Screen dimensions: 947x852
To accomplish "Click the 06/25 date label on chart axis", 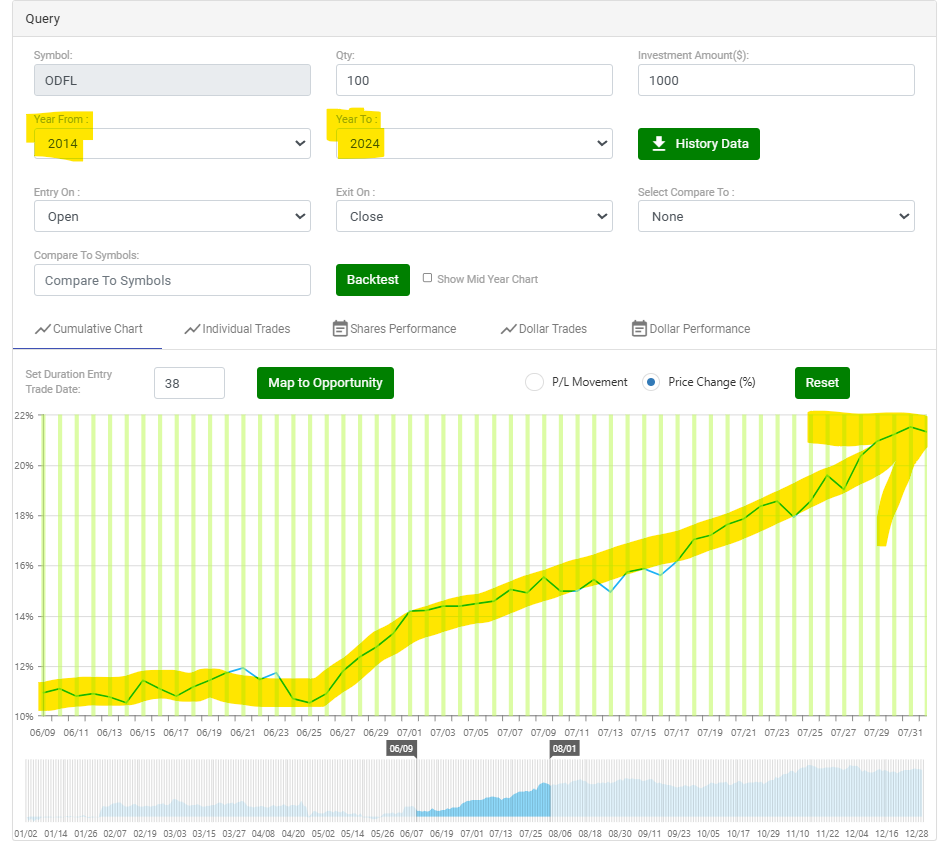I will [x=309, y=732].
